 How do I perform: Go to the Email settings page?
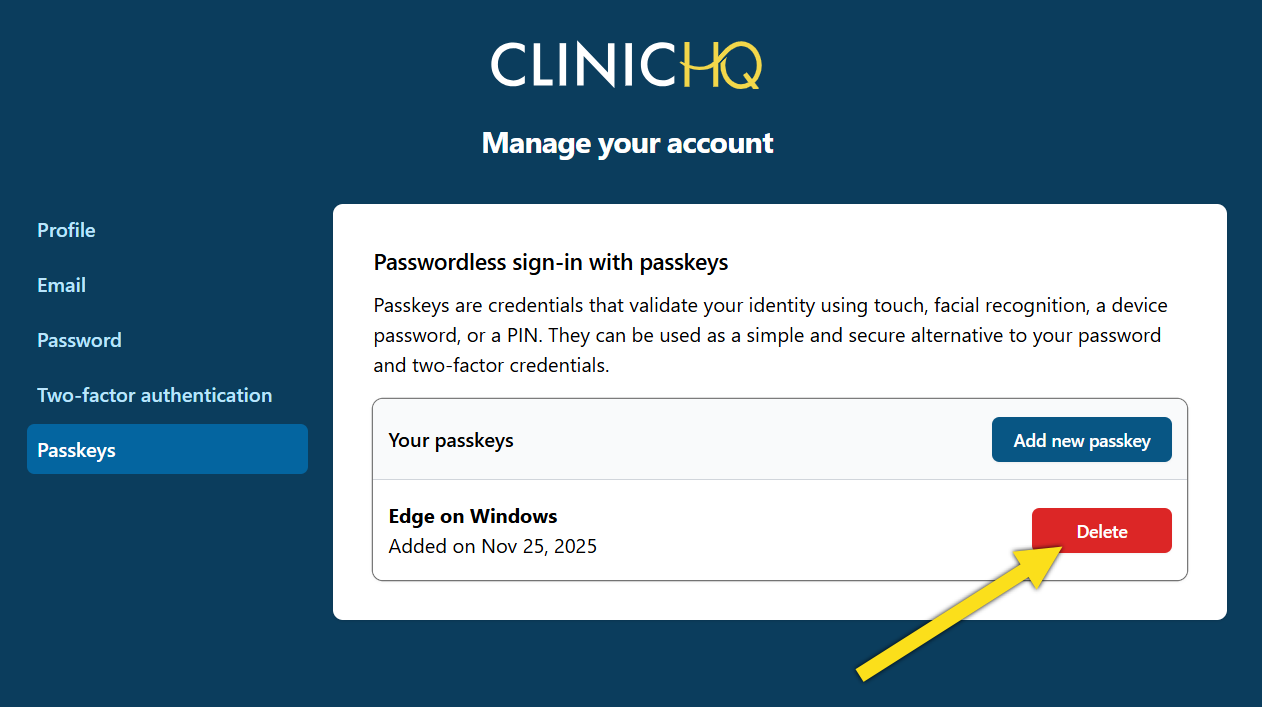click(x=61, y=285)
